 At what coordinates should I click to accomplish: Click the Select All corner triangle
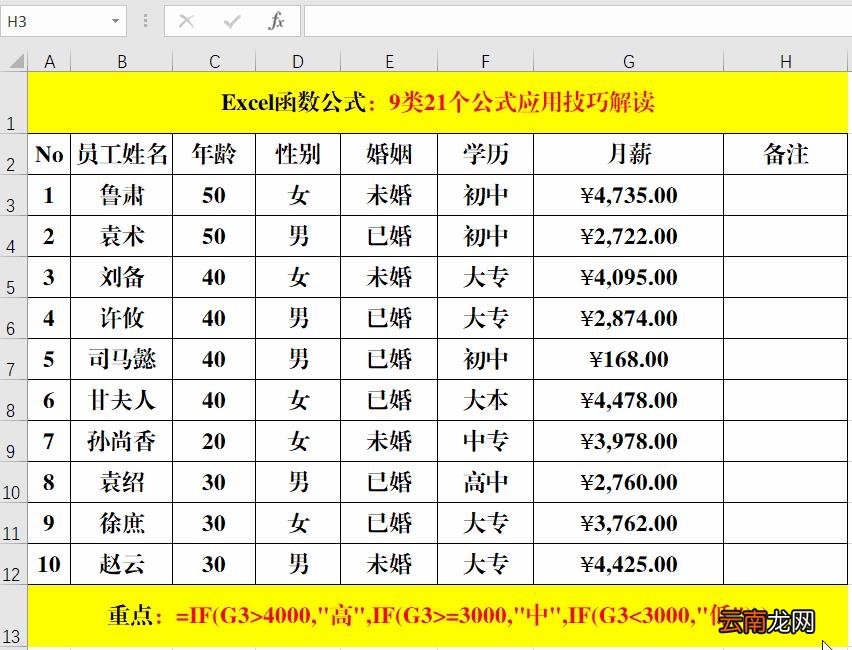pos(15,61)
